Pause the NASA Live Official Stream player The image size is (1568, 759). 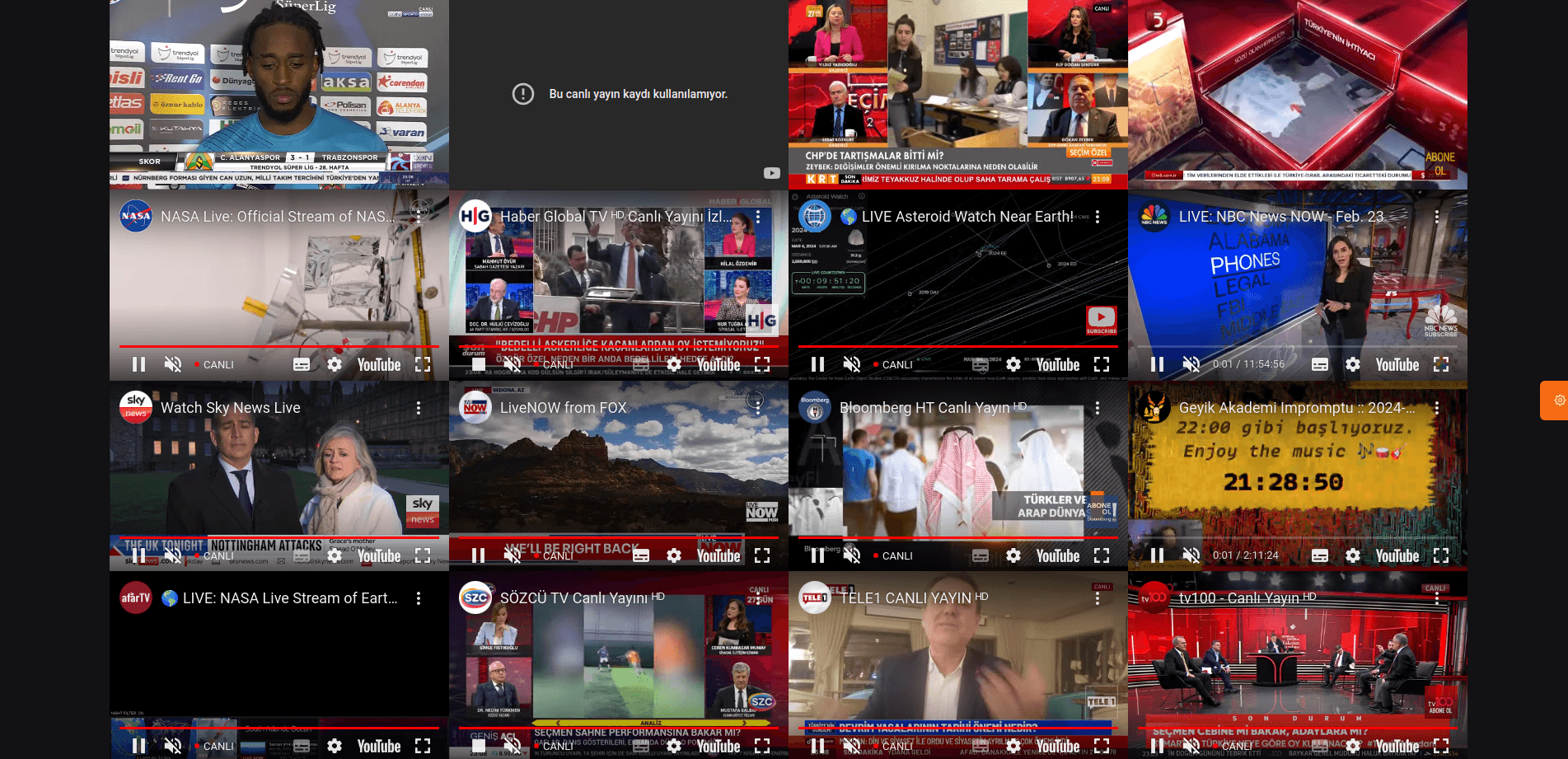[x=139, y=364]
